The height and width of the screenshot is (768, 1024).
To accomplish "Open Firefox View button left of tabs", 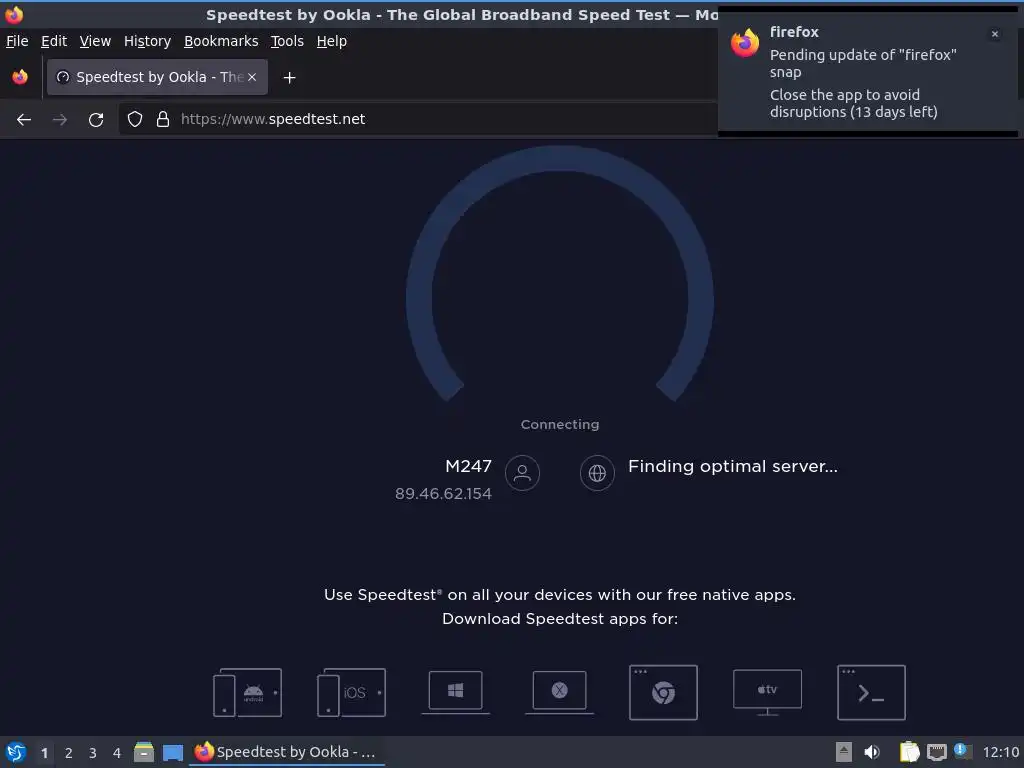I will click(20, 77).
